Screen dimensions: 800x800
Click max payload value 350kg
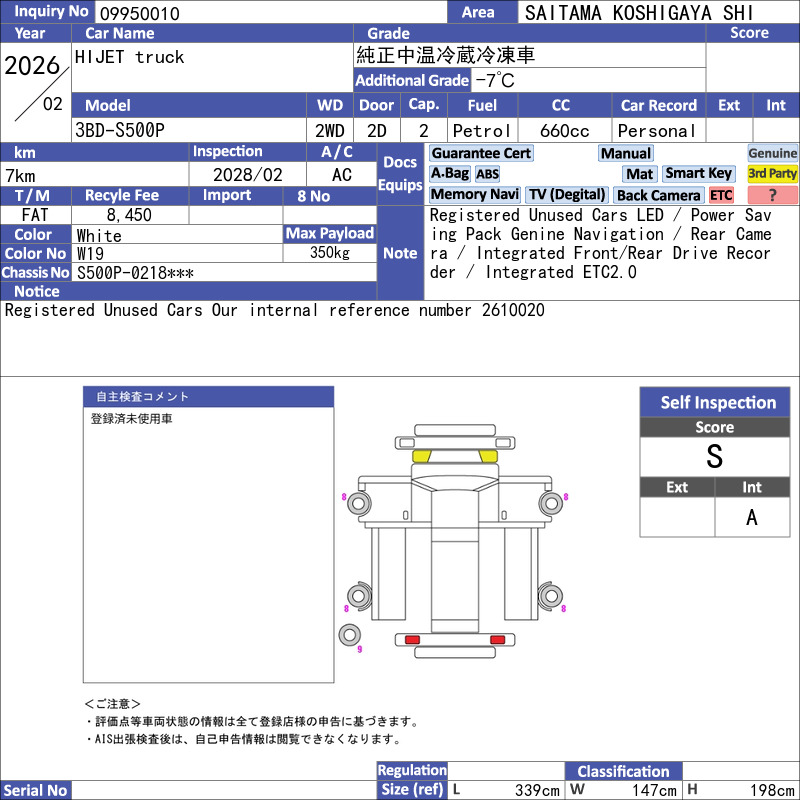click(330, 253)
